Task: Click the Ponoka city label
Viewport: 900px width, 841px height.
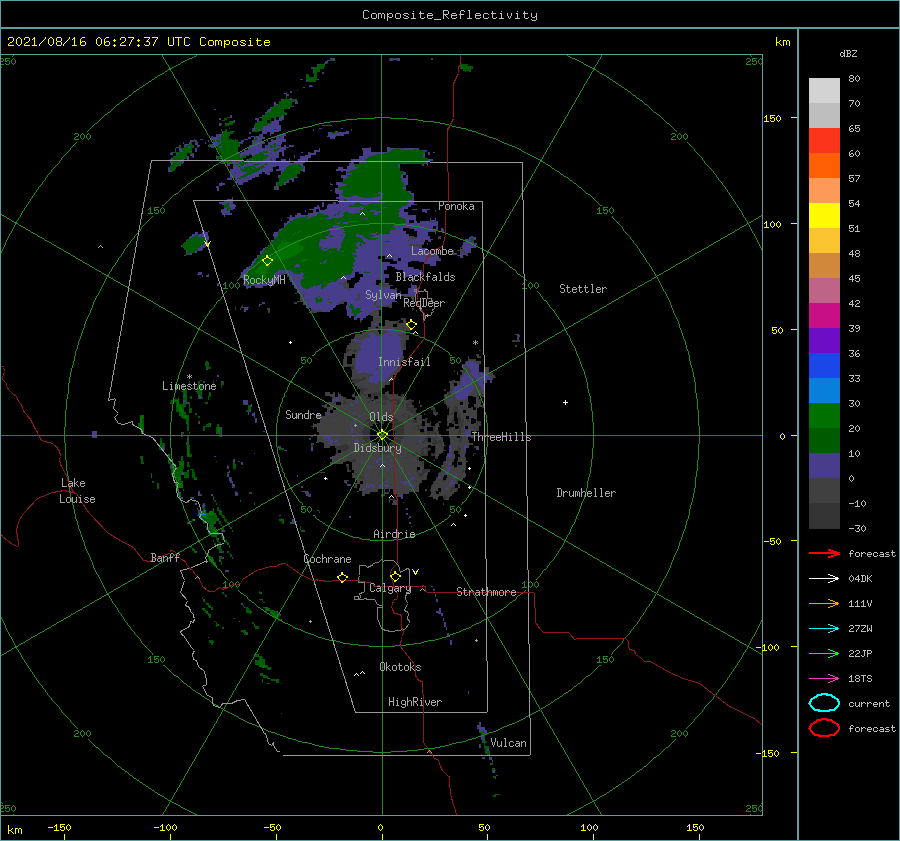Action: click(456, 206)
